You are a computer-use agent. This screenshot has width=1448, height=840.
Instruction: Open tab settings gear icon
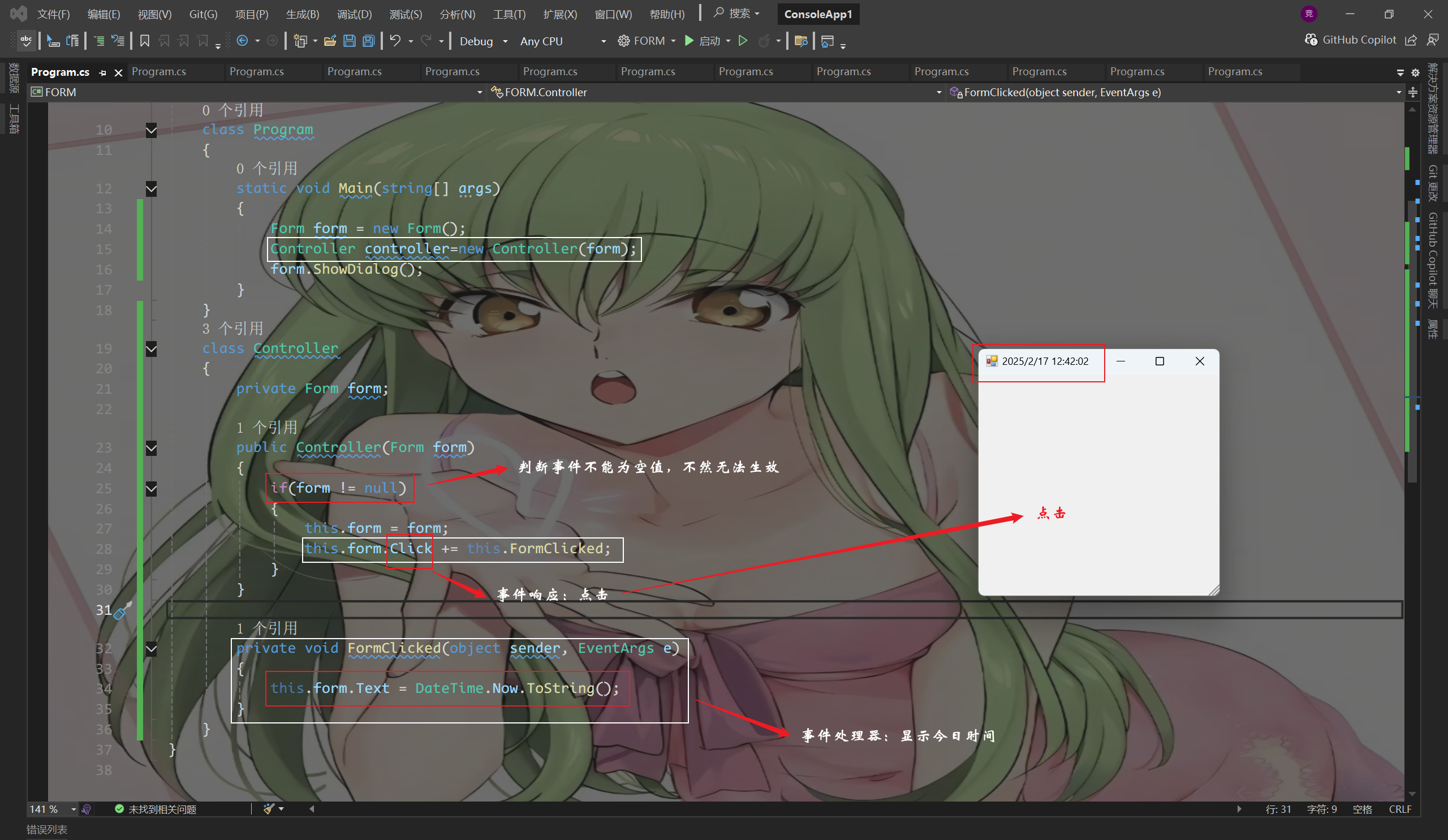[1415, 72]
